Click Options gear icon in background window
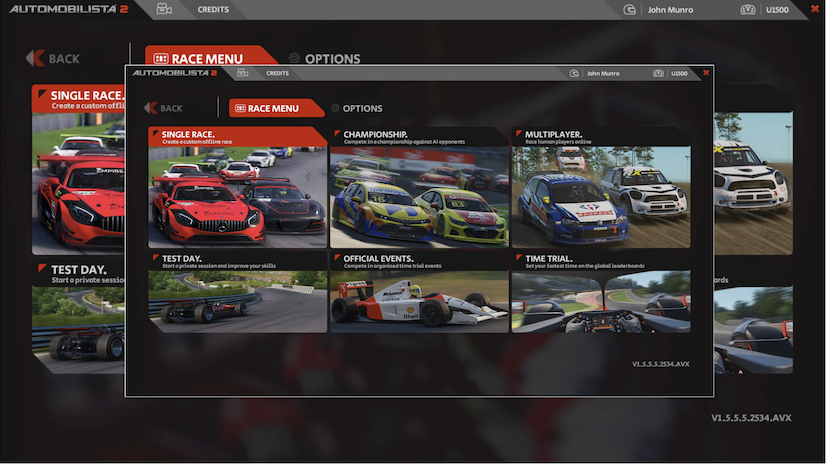Screen dimensions: 827x464 294,59
